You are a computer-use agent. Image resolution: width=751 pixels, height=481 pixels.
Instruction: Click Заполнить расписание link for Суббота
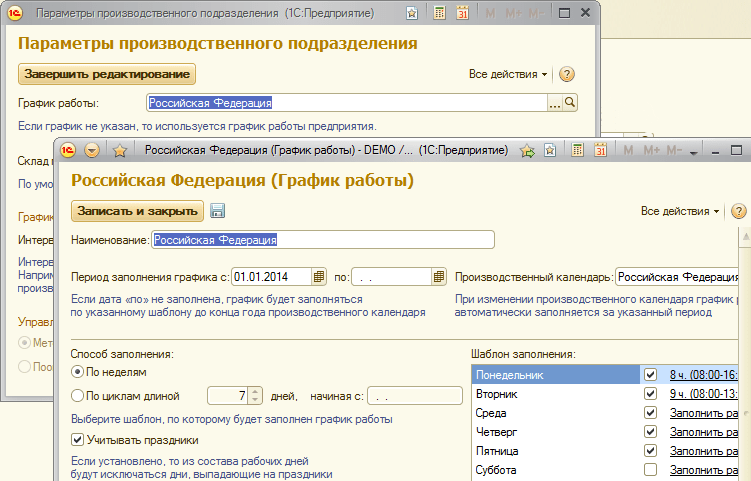pos(704,470)
